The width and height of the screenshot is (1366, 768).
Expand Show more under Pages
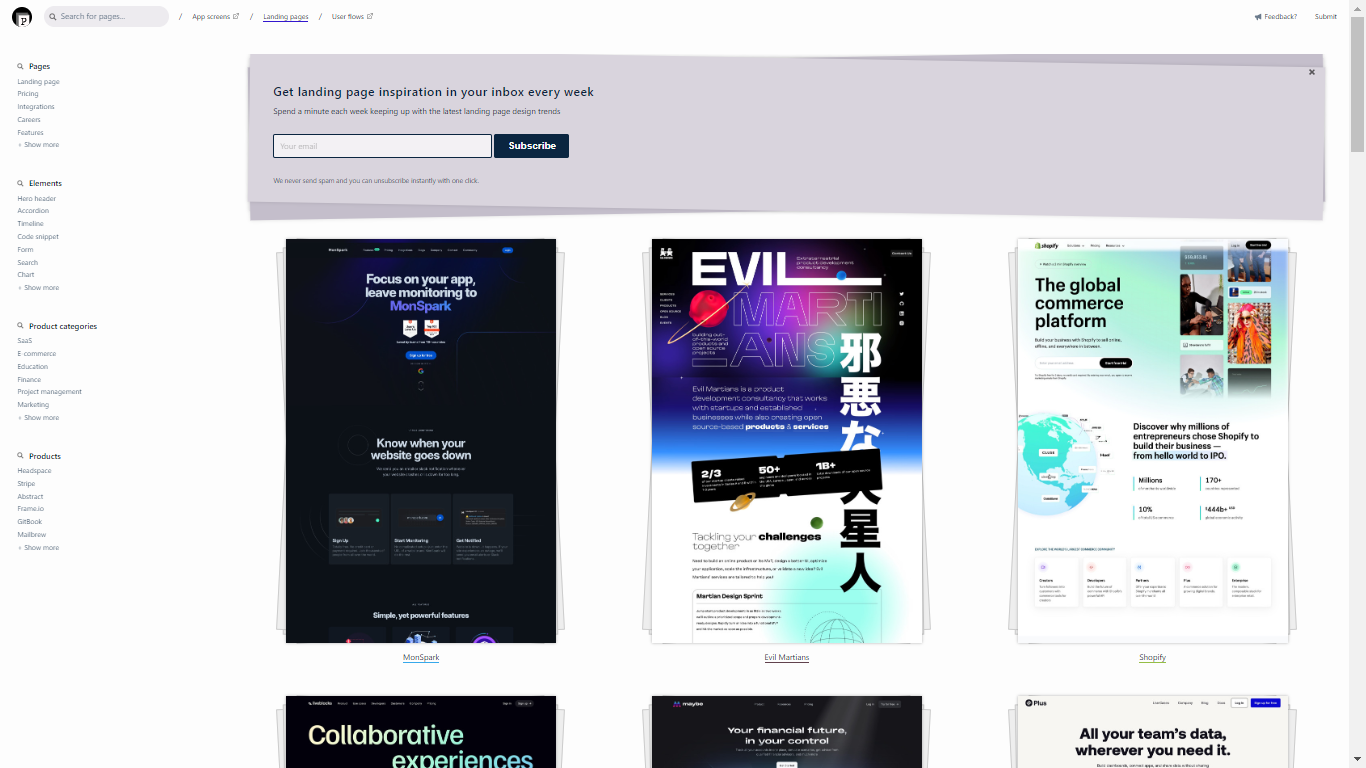tap(38, 145)
